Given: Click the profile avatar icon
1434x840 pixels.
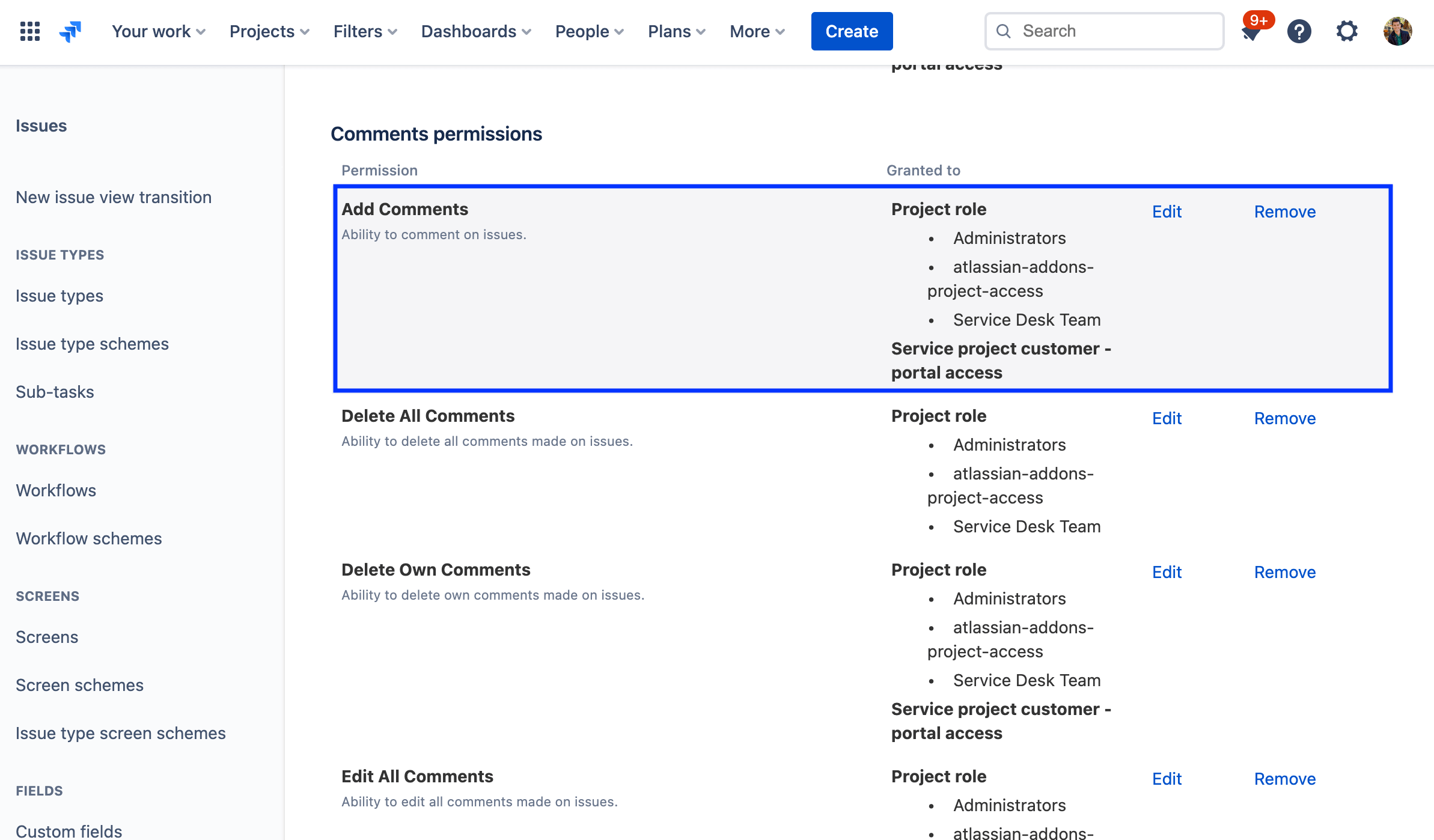Looking at the screenshot, I should 1398,30.
